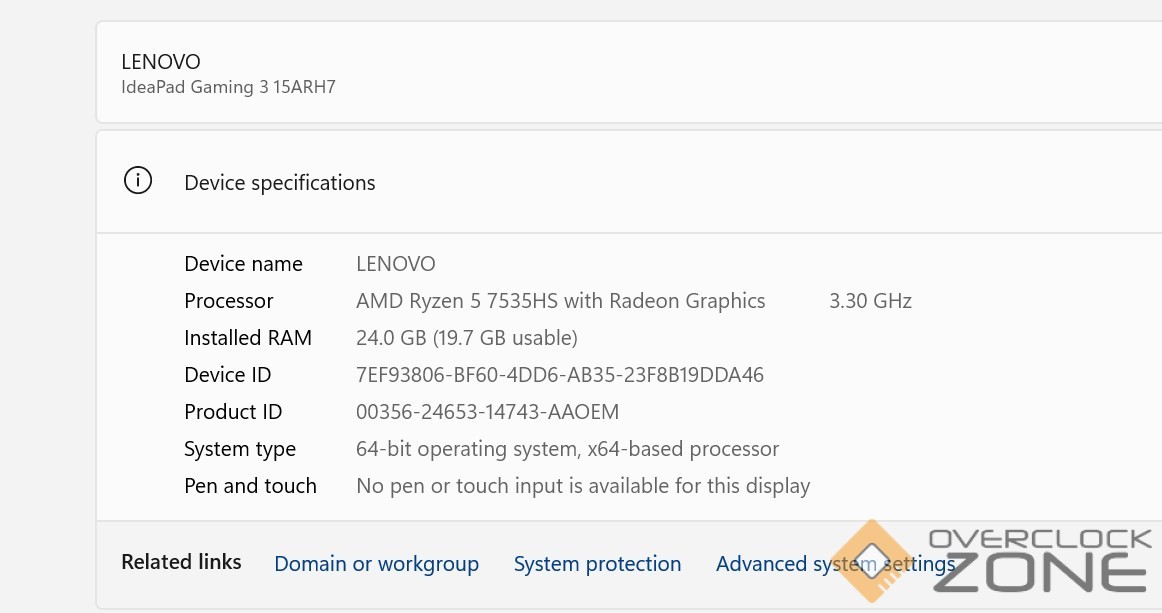Click the No pen or touch input text
This screenshot has width=1162, height=613.
click(x=582, y=486)
